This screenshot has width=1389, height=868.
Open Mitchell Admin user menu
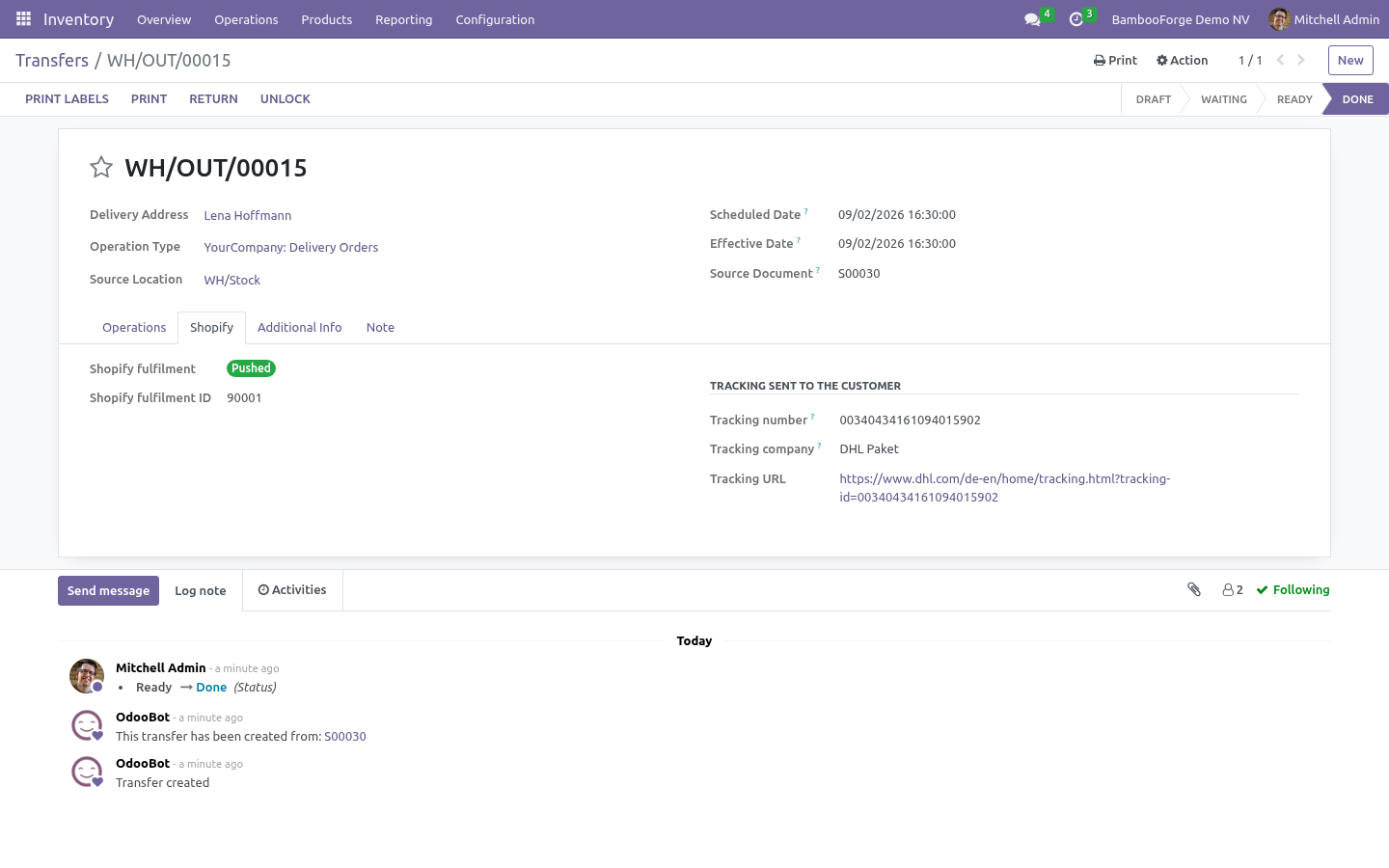(1323, 19)
